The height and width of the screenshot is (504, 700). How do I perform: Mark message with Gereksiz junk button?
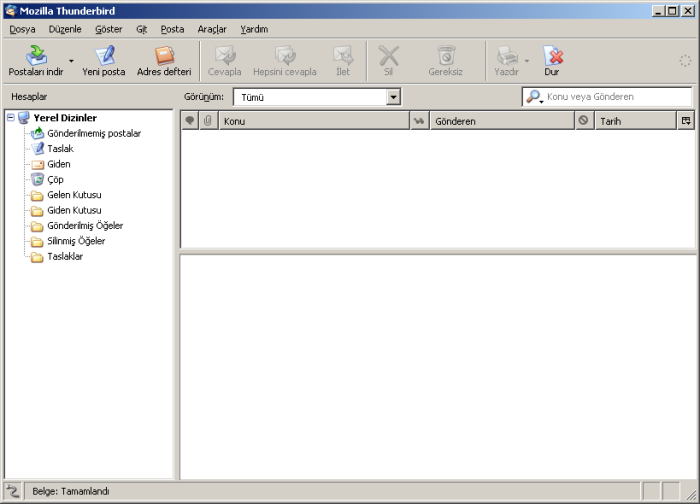click(x=446, y=61)
